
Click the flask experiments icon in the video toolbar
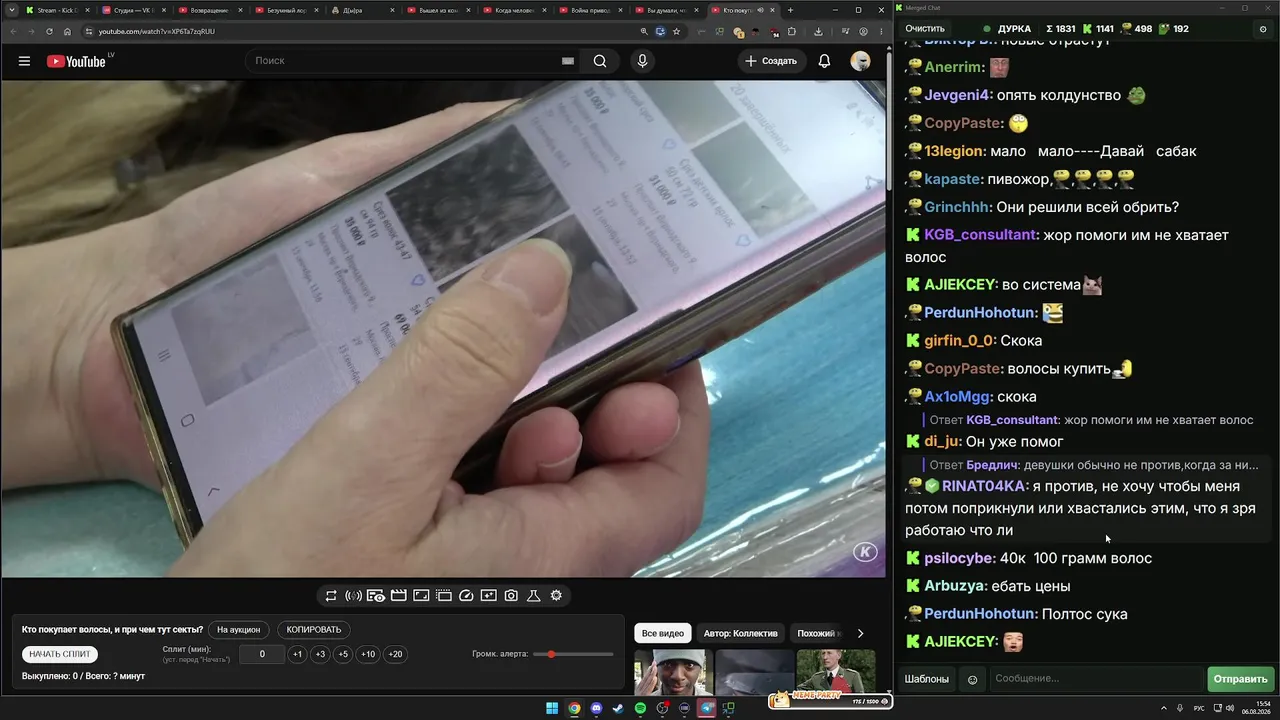click(x=534, y=596)
